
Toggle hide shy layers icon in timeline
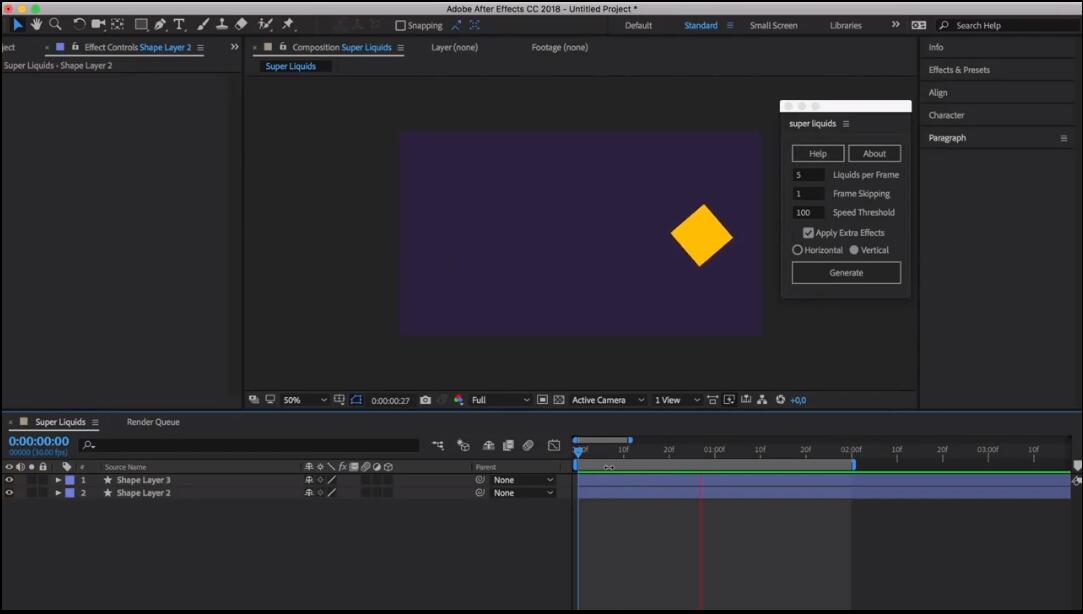coord(488,445)
